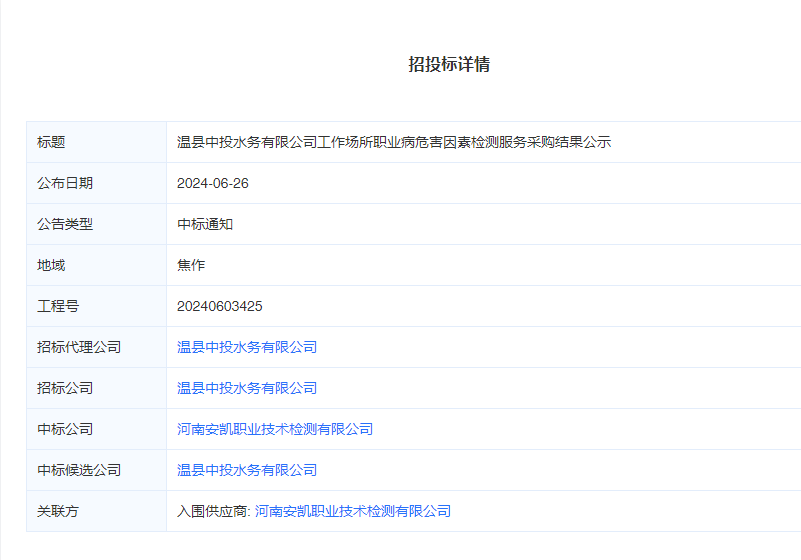Click the 中标候选公司 row label
The height and width of the screenshot is (560, 801).
click(79, 470)
